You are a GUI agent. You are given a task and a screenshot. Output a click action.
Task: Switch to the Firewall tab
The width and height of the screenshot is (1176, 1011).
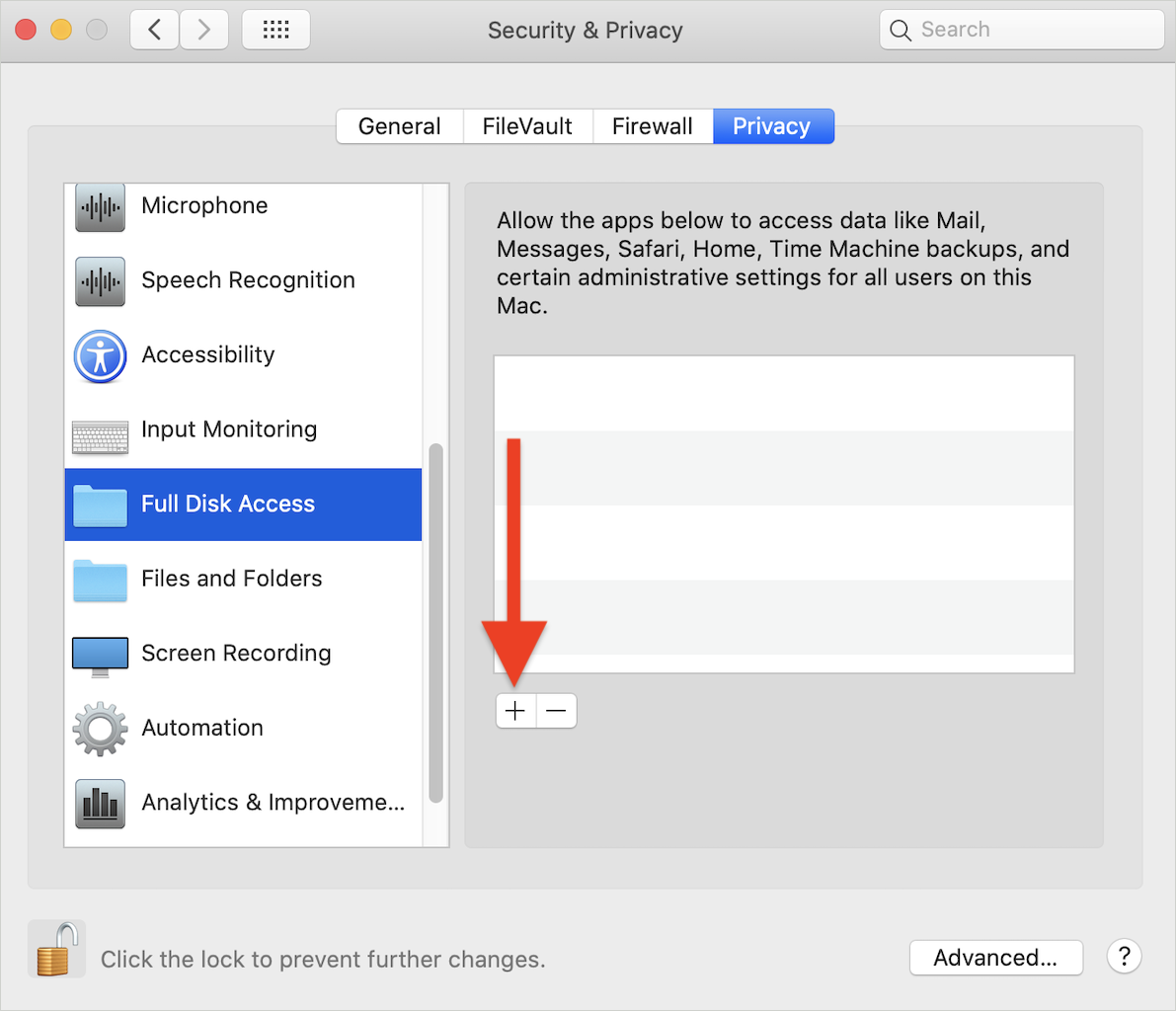[652, 126]
